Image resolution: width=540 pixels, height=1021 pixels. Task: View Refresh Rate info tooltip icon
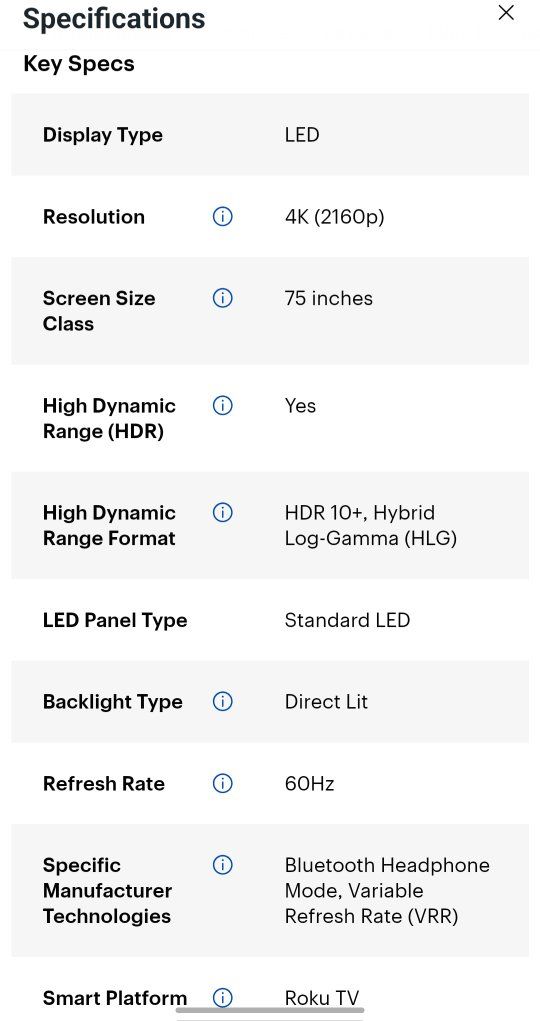tap(223, 783)
